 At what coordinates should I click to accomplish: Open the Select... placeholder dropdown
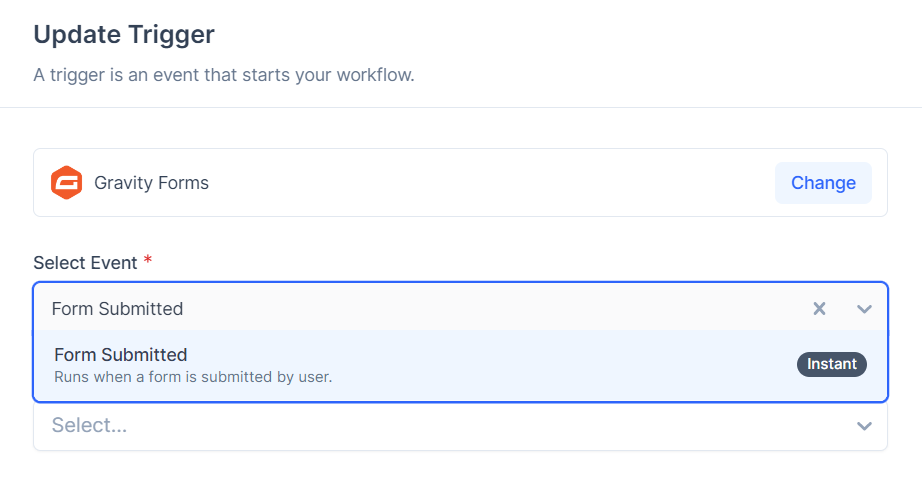click(460, 426)
